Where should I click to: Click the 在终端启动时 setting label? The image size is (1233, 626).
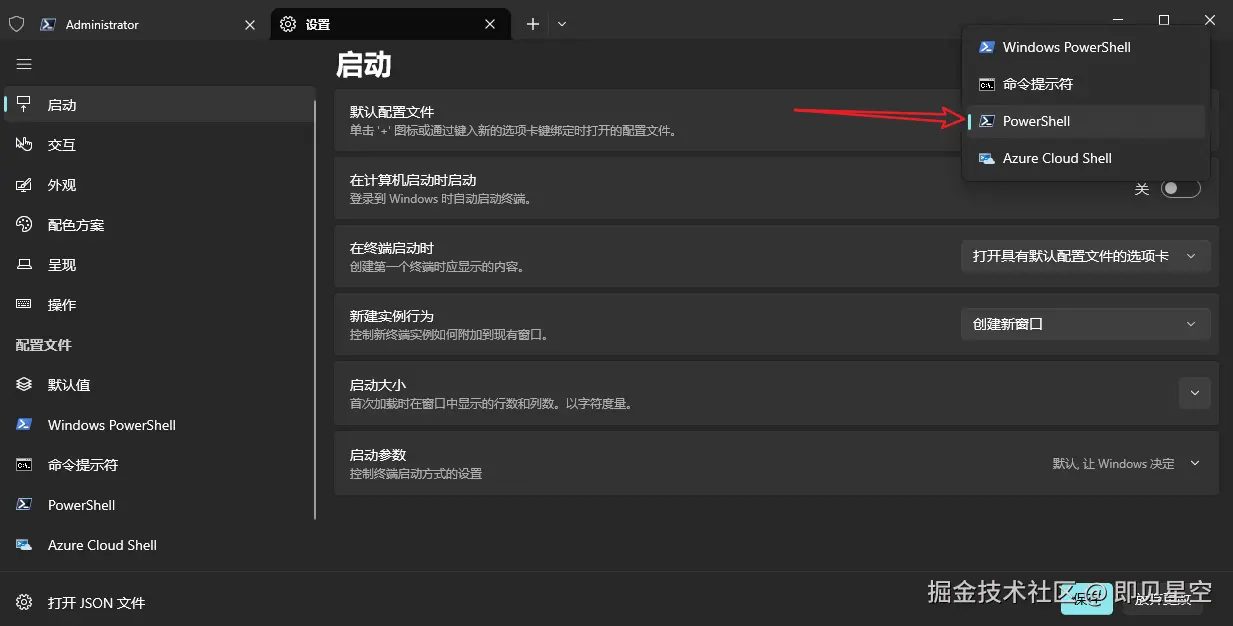pyautogui.click(x=392, y=248)
